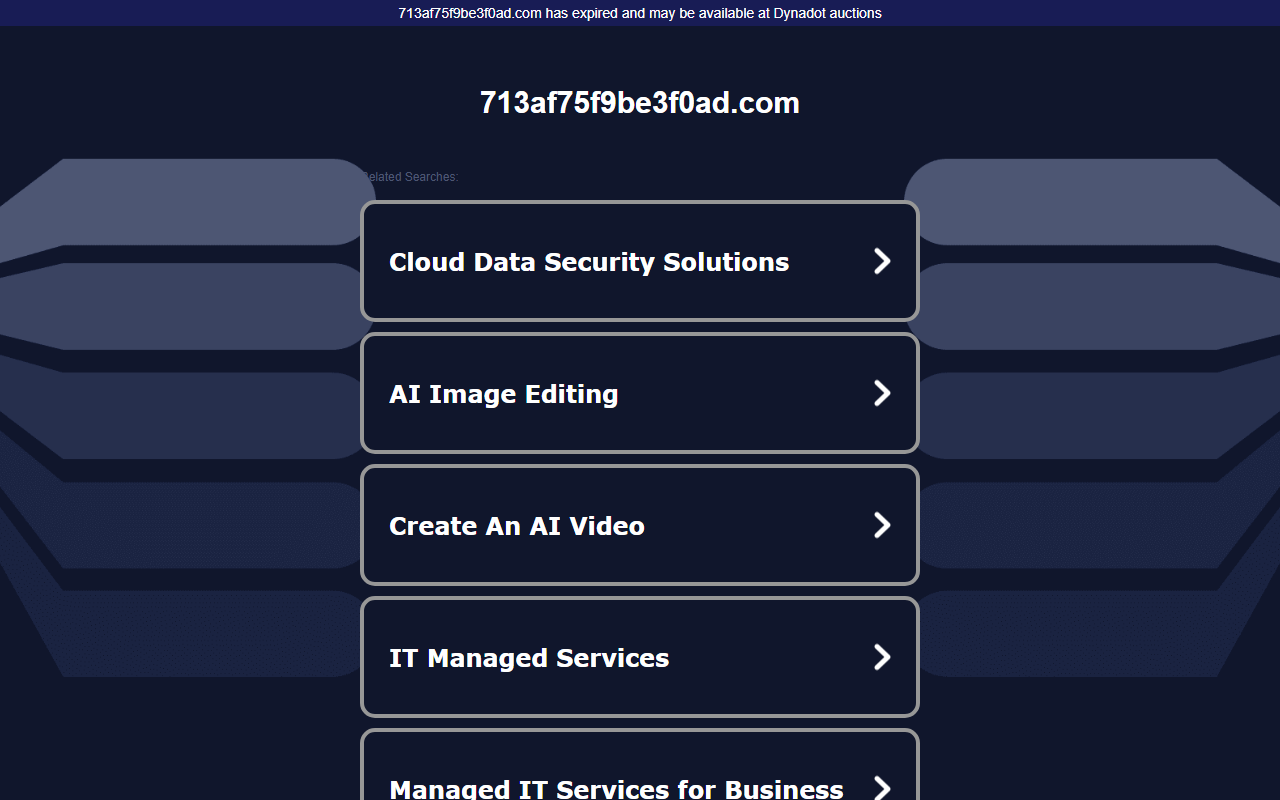
Task: Open the AI Image Editing link
Action: [640, 393]
